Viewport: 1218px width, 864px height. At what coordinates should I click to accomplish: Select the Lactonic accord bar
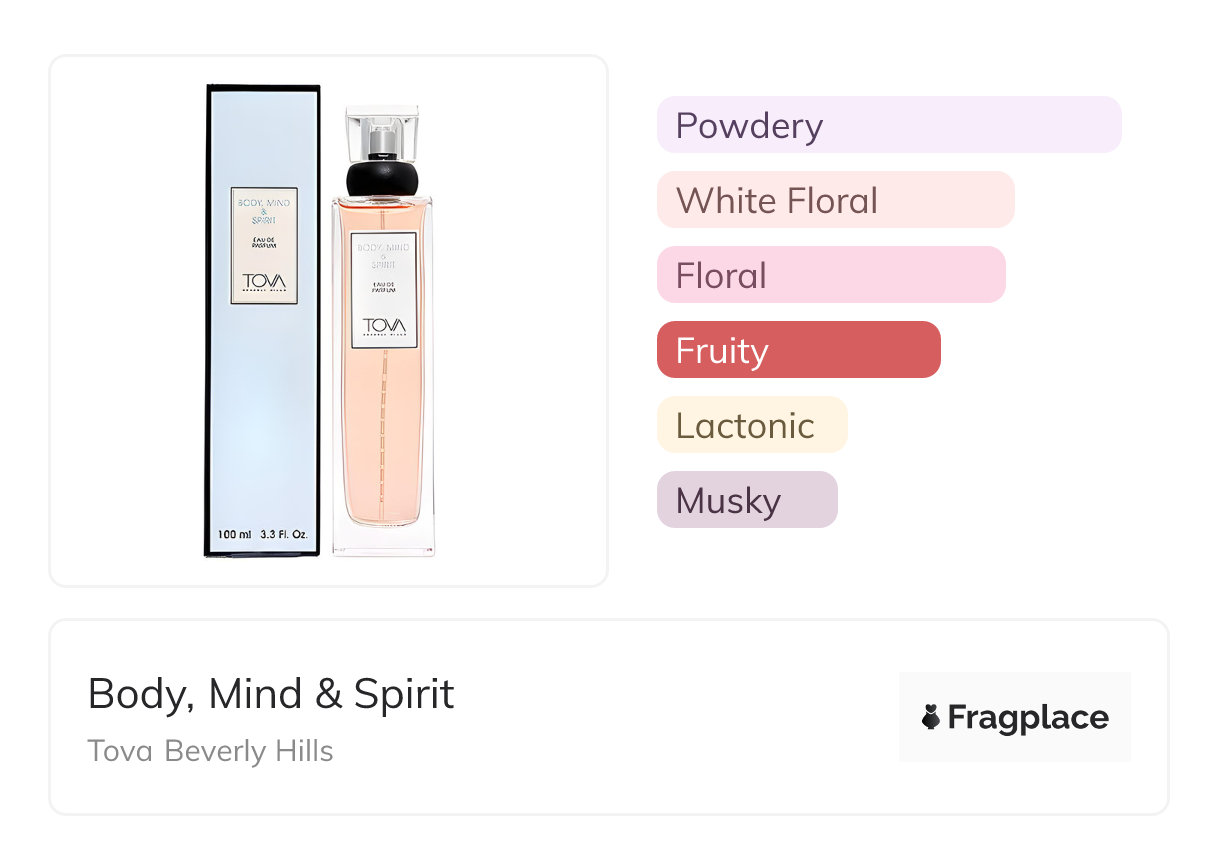point(752,425)
